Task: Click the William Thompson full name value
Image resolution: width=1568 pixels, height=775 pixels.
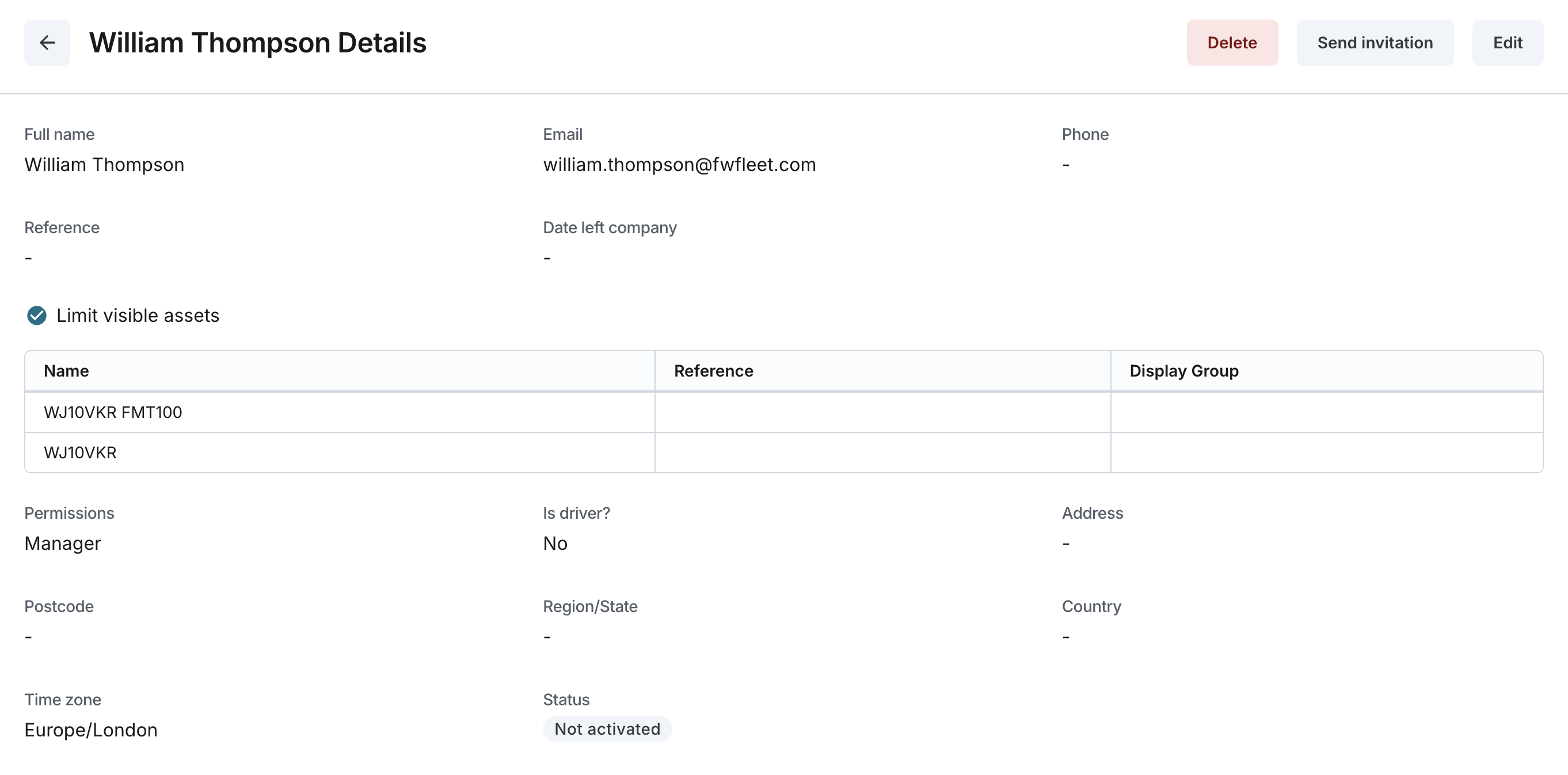Action: click(104, 164)
